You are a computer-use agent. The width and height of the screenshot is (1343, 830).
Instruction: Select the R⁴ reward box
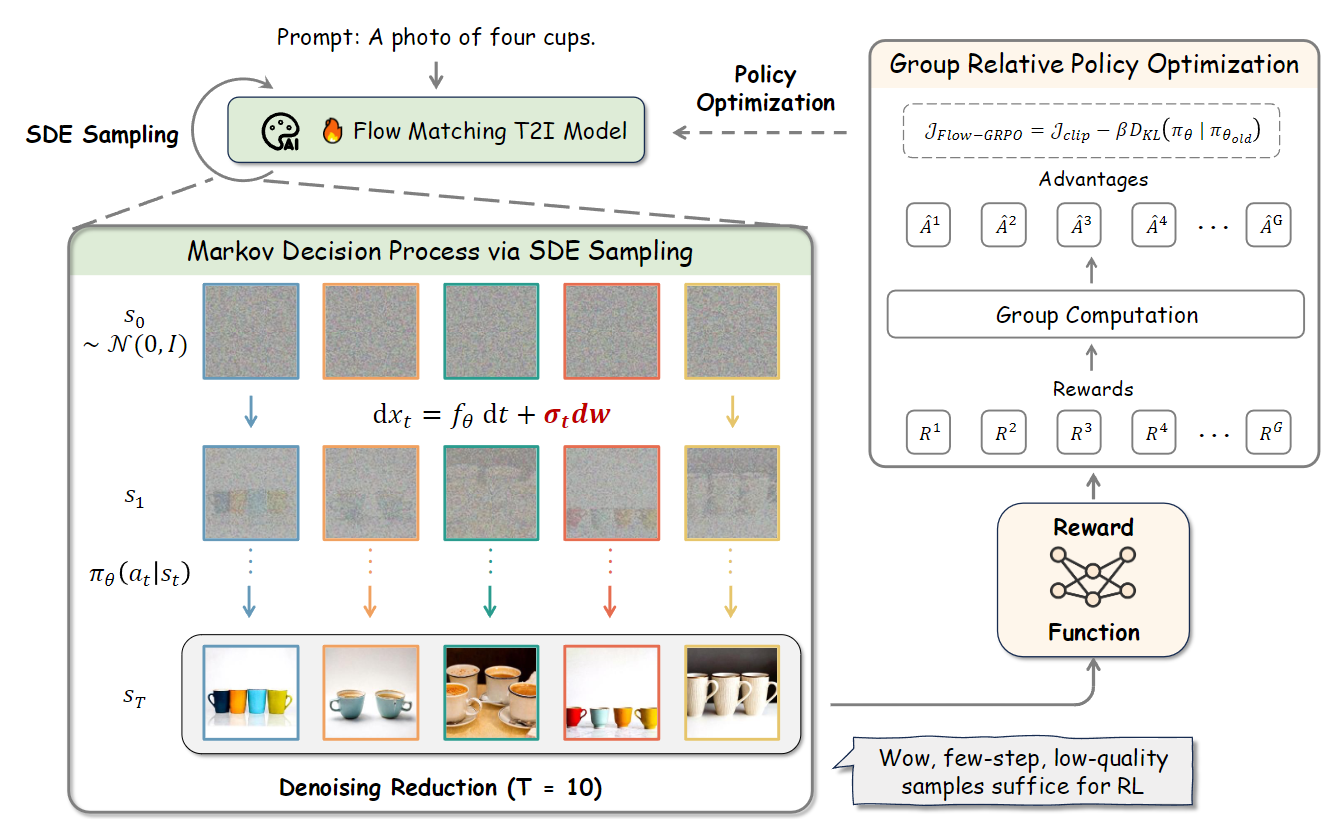click(x=1154, y=432)
